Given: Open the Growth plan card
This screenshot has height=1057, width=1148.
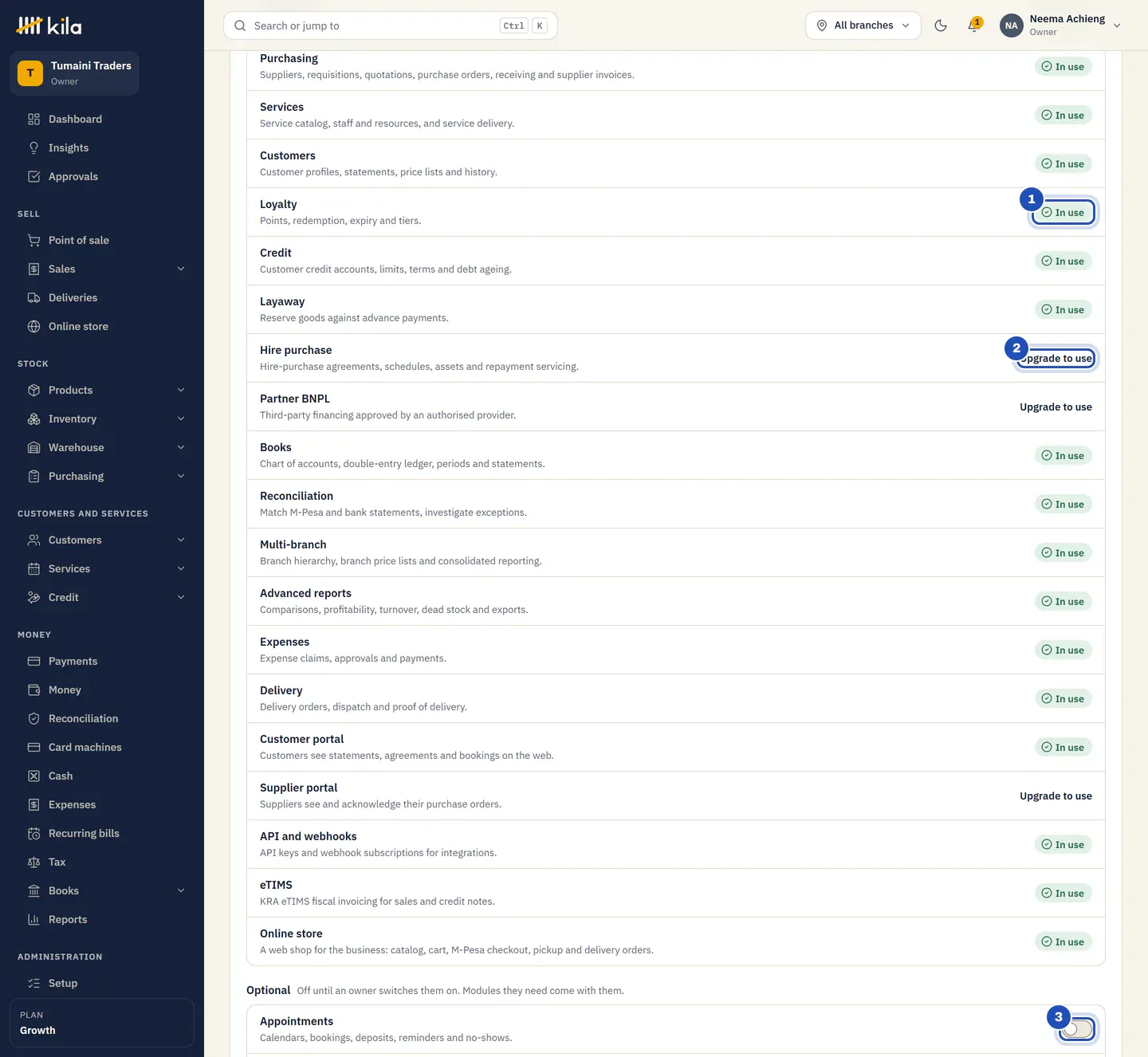Looking at the screenshot, I should coord(102,1023).
